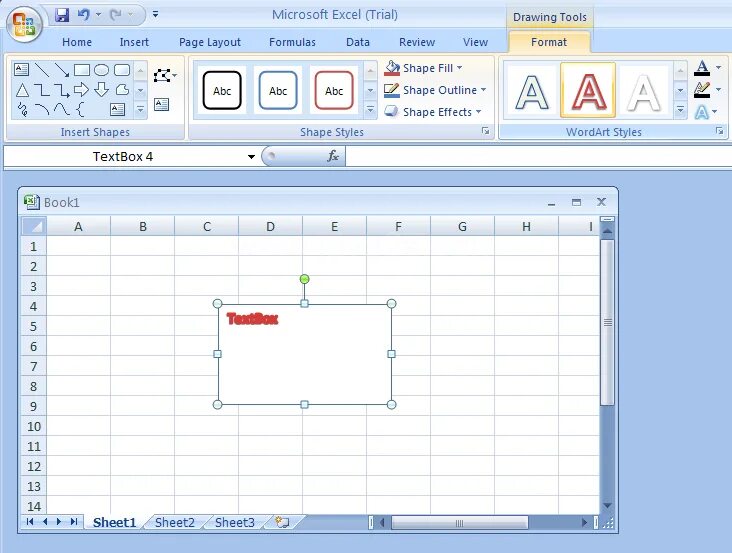Click the Text Fill color button
The width and height of the screenshot is (732, 553).
point(702,68)
